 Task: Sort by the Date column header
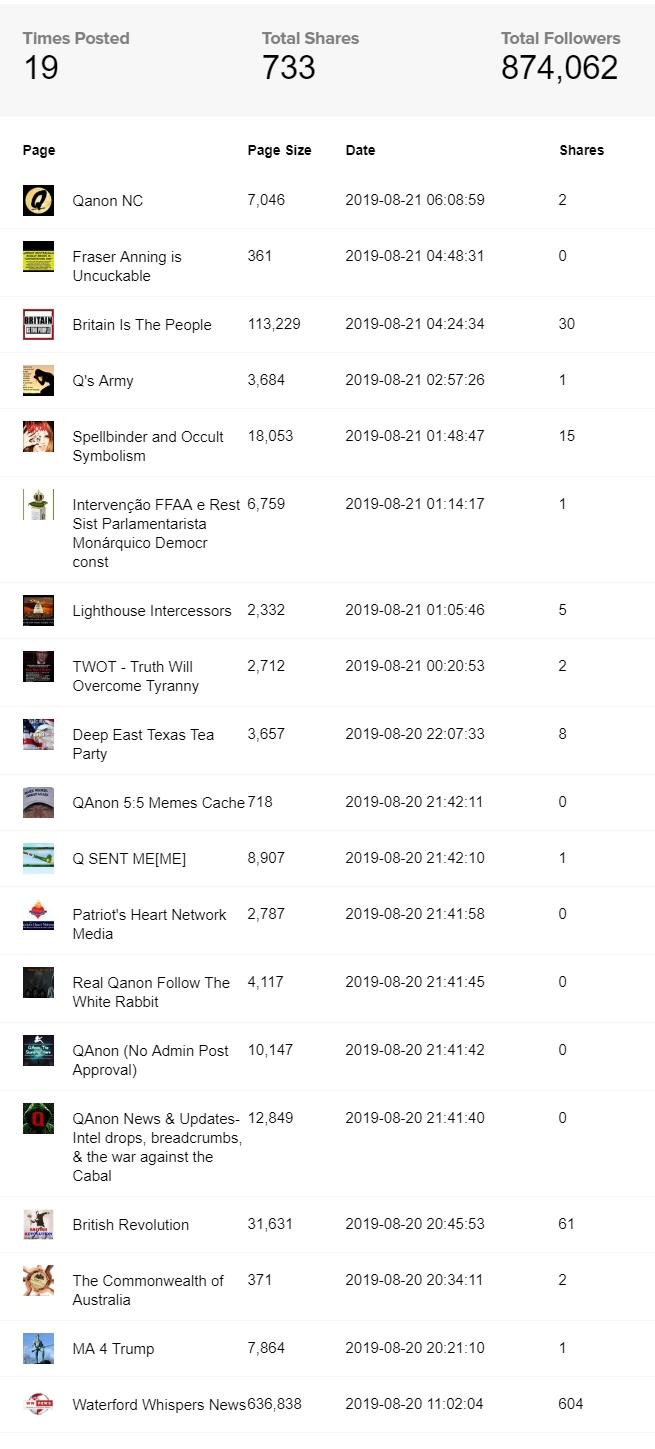point(360,150)
